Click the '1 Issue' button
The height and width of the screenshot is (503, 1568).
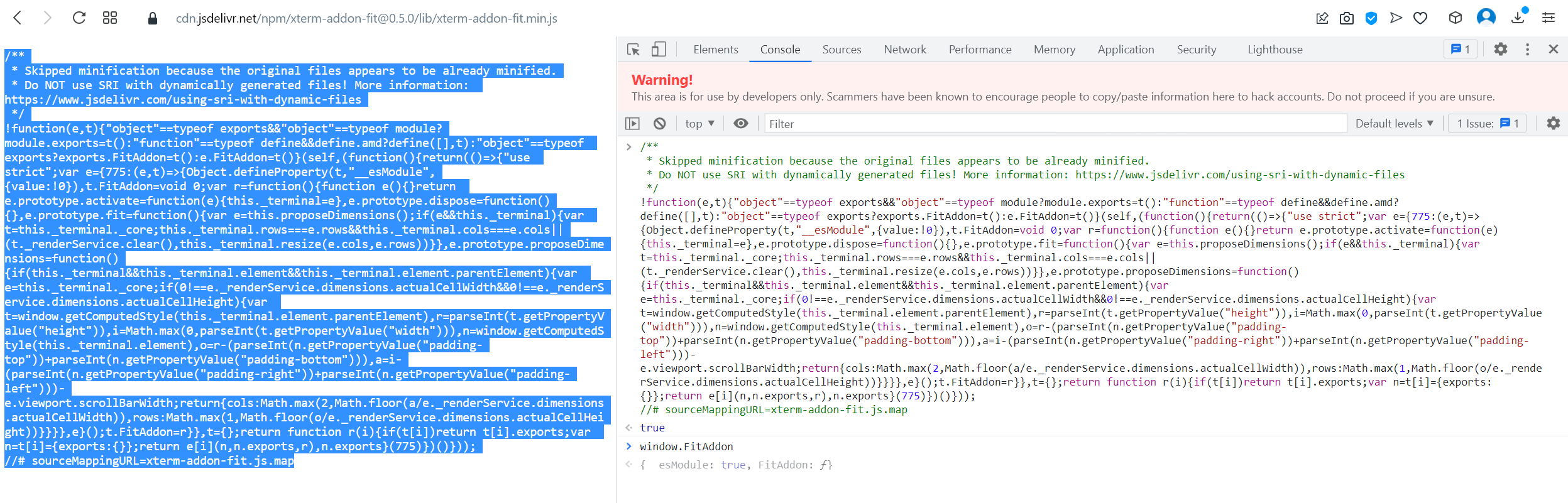(1488, 124)
